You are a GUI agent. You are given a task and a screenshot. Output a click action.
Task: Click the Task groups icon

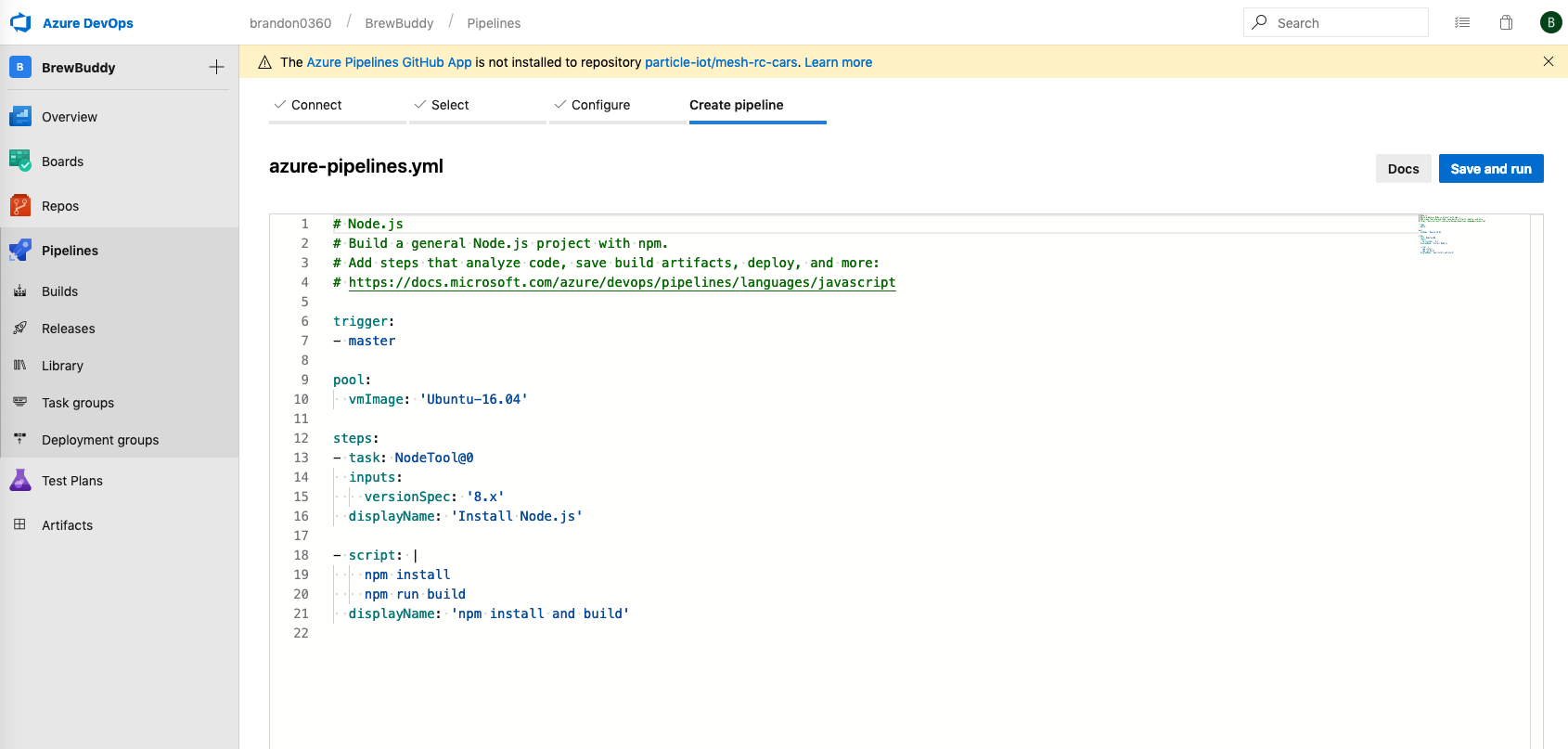[x=20, y=403]
